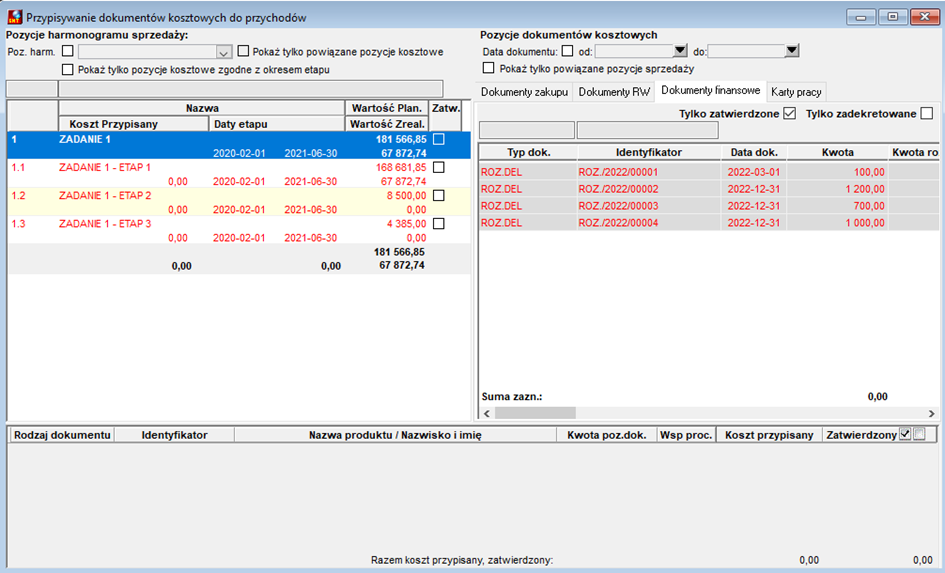
Task: Click the Rodzaj dokumentu column header
Action: [x=62, y=435]
